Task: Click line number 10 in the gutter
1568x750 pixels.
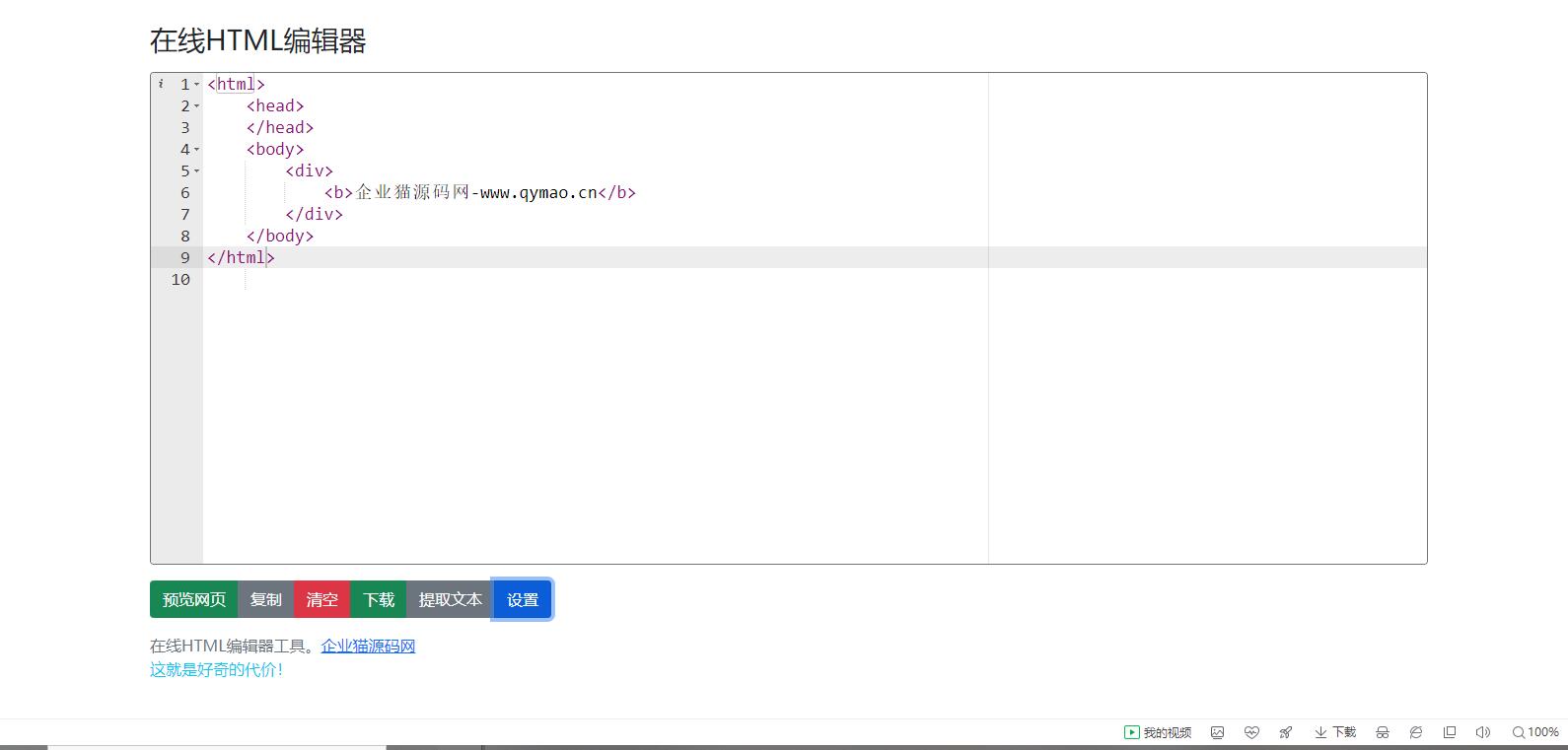Action: click(180, 280)
